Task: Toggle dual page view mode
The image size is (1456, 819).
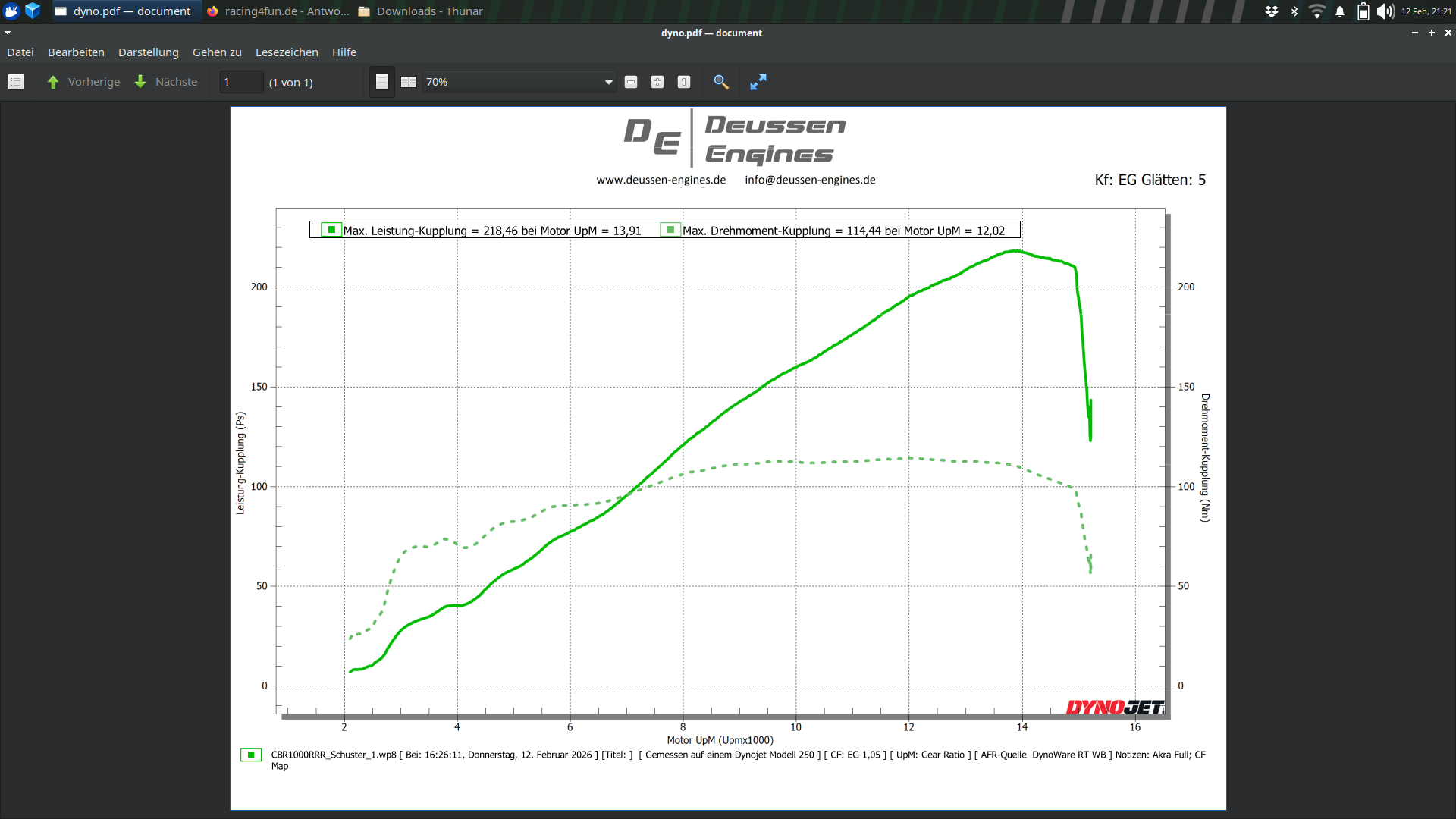Action: pos(409,82)
